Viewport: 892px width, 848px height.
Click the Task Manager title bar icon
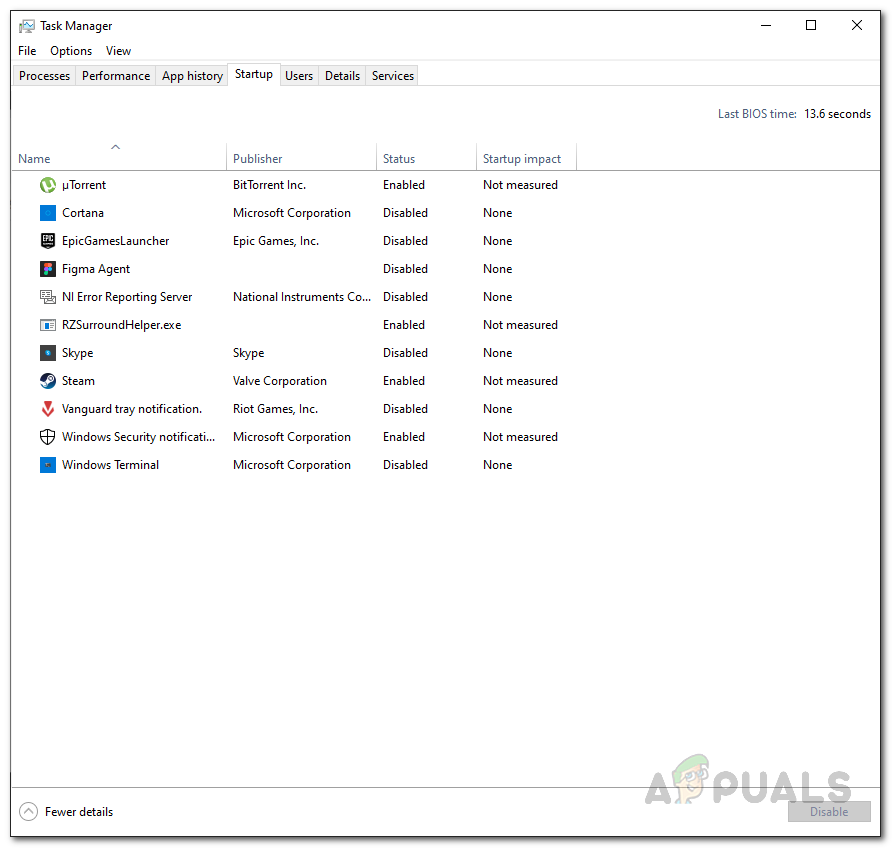click(x=26, y=26)
